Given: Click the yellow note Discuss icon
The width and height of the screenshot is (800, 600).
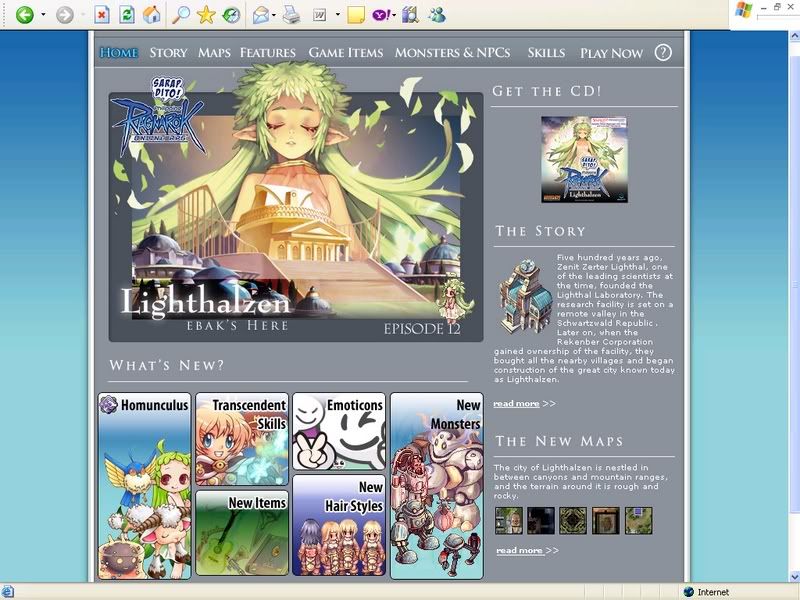Looking at the screenshot, I should (x=356, y=15).
